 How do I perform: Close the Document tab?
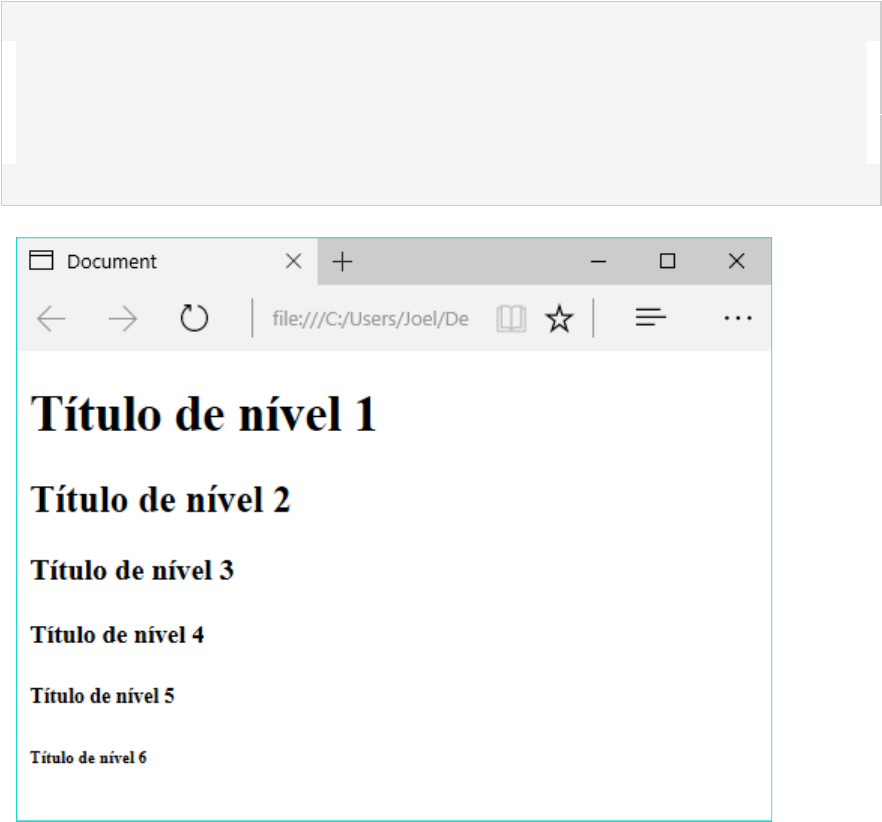coord(293,261)
